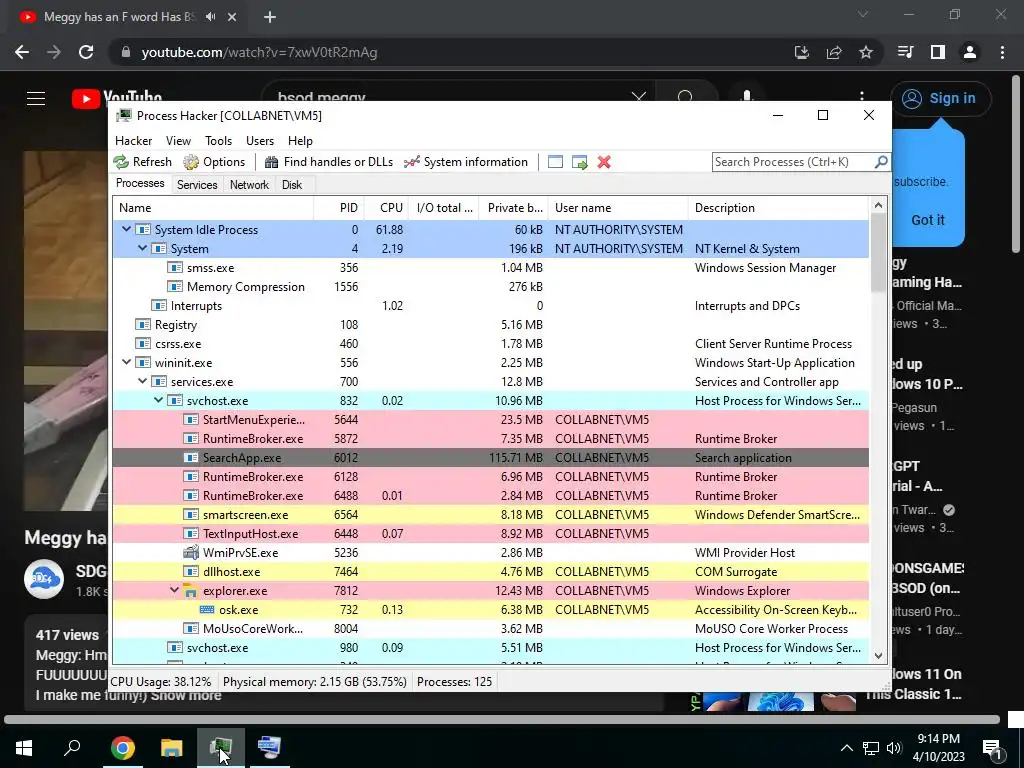The width and height of the screenshot is (1024, 768).
Task: Open the Help menu
Action: point(300,140)
